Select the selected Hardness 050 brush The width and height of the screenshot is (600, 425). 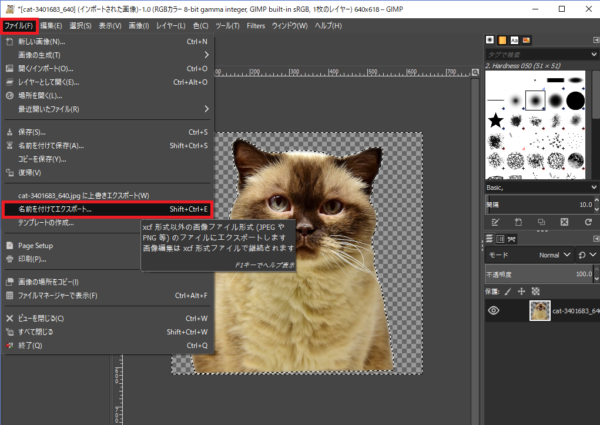pyautogui.click(x=536, y=99)
